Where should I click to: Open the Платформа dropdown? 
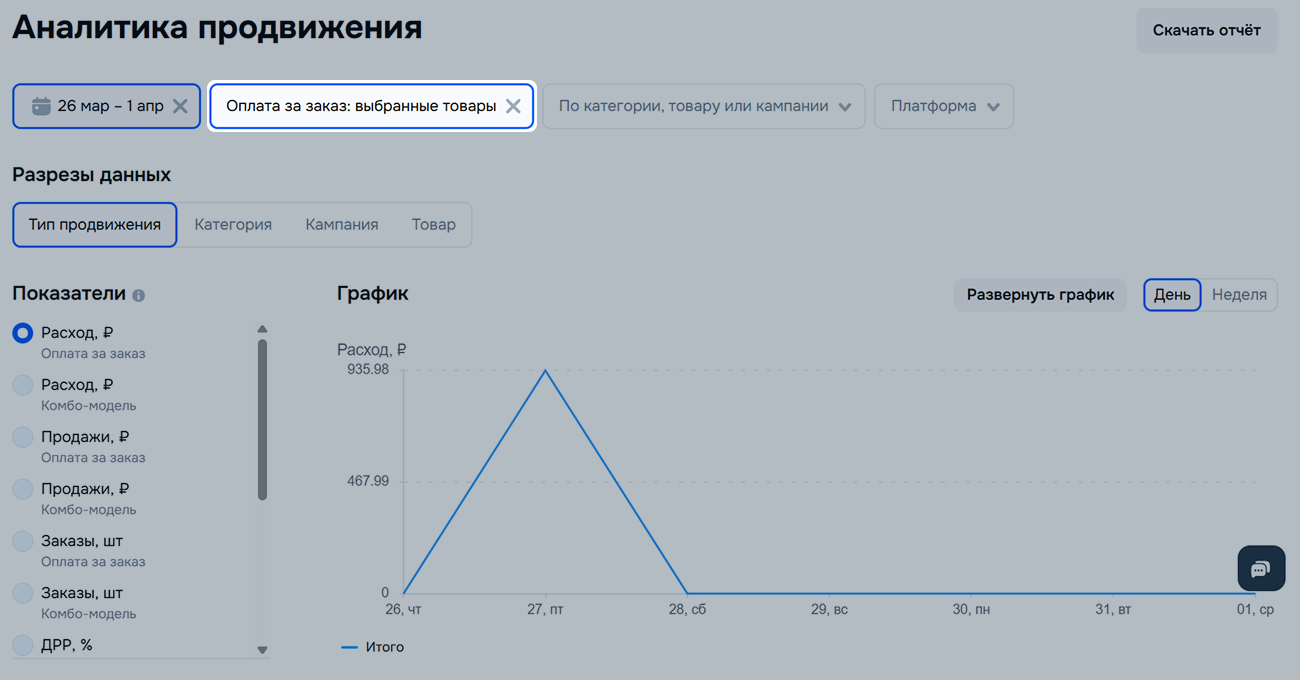pos(944,106)
